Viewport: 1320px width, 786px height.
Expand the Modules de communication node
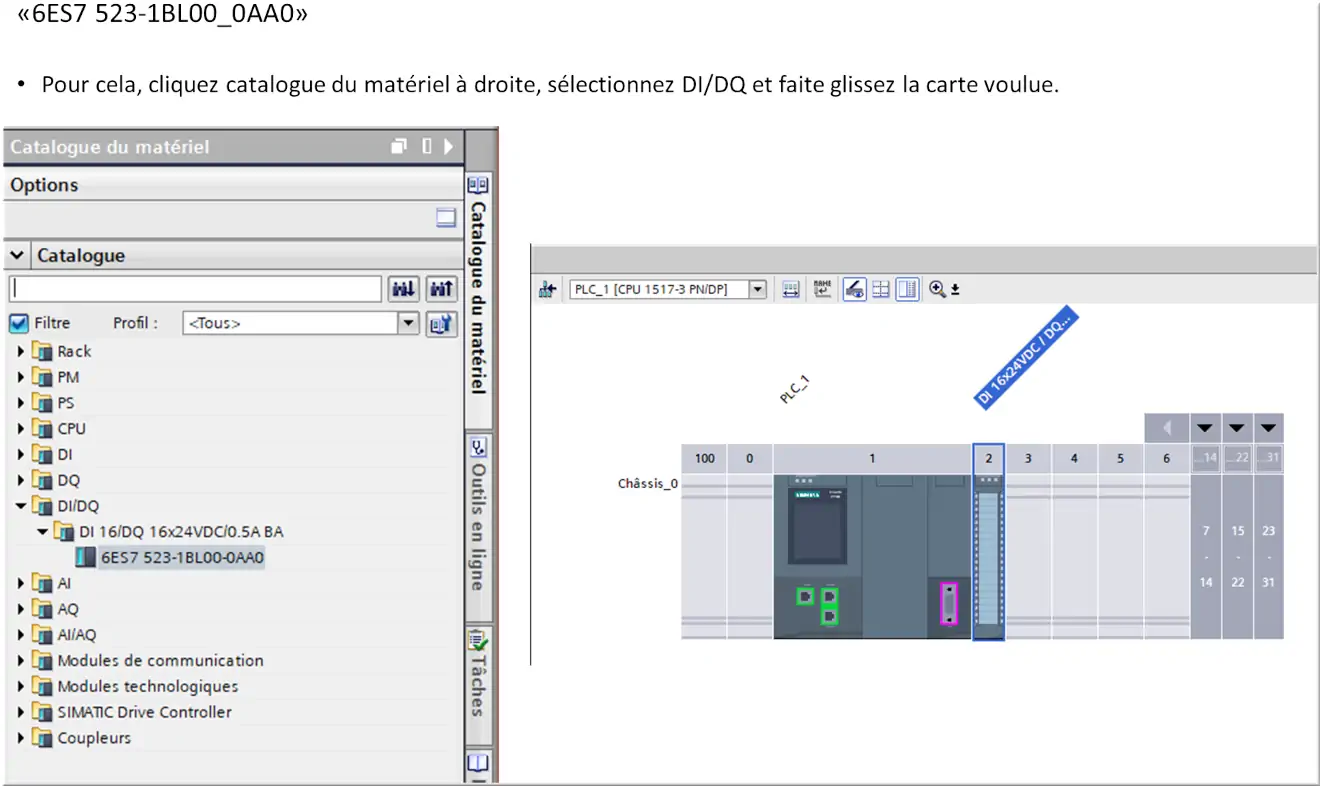(x=21, y=660)
